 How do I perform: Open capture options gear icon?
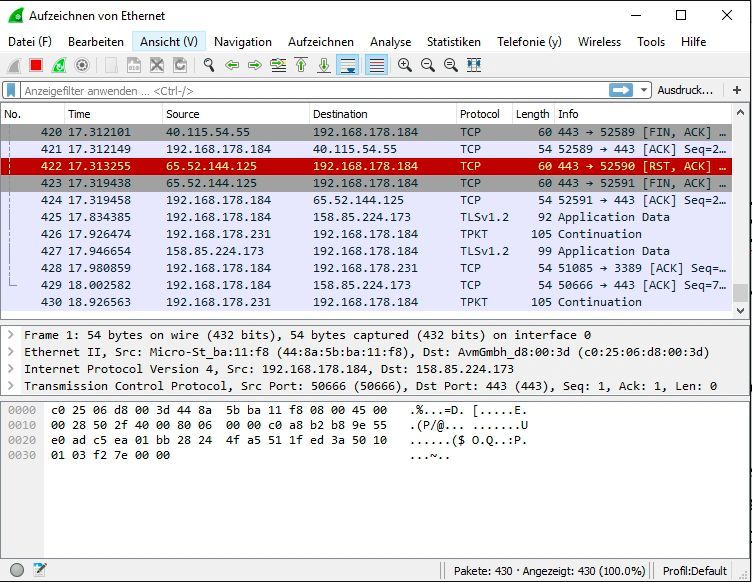[x=82, y=65]
